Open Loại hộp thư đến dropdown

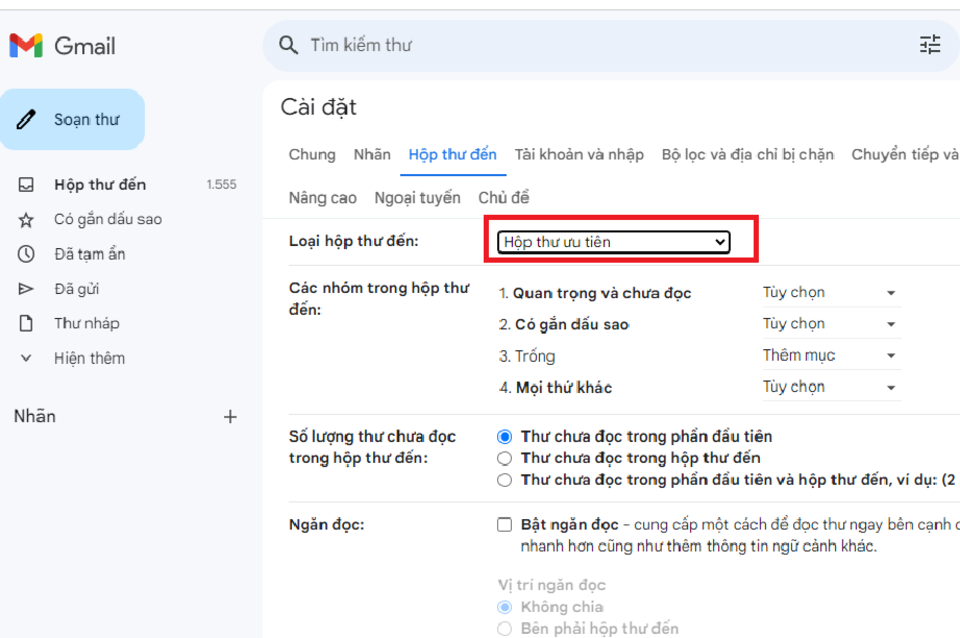pyautogui.click(x=614, y=242)
